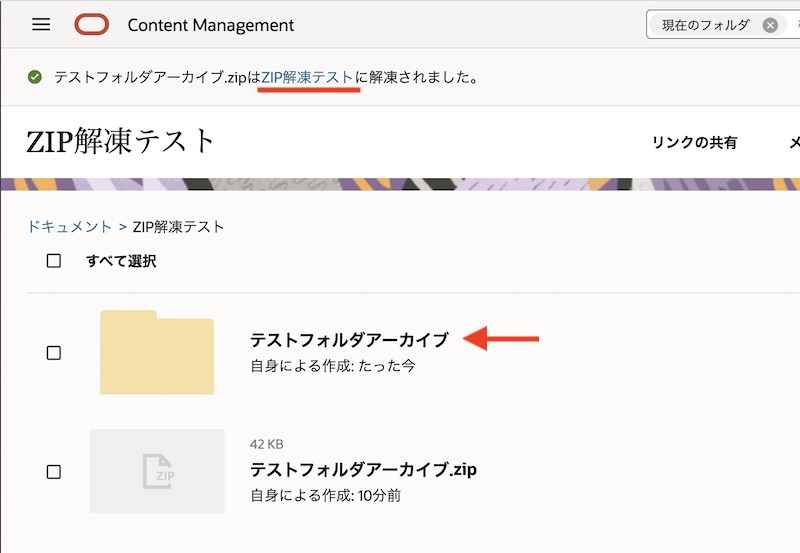
Task: Click the ZIP file thumbnail icon
Action: coord(157,471)
